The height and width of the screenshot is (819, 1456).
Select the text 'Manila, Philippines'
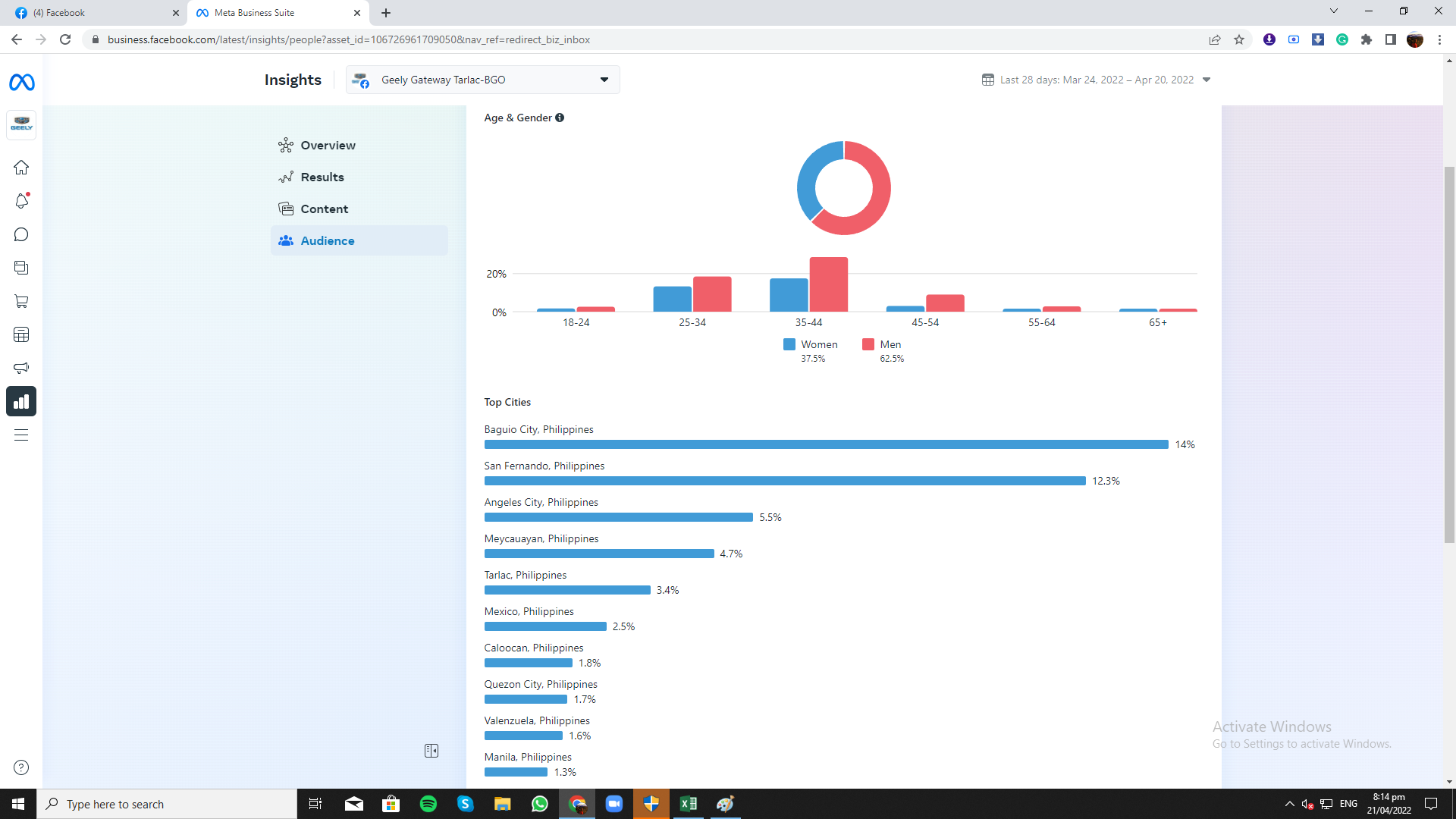tap(528, 757)
